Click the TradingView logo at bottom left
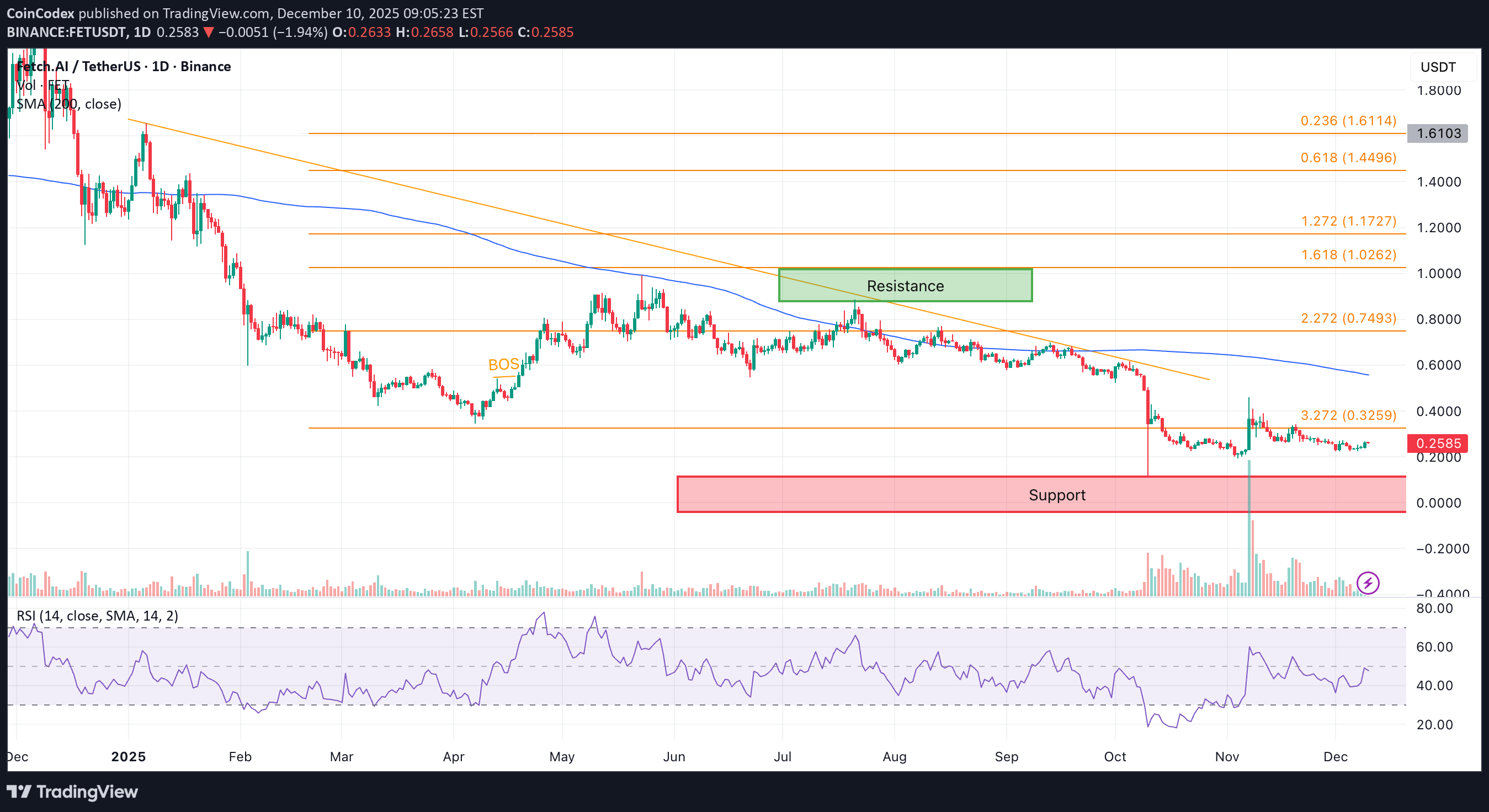 coord(72,791)
